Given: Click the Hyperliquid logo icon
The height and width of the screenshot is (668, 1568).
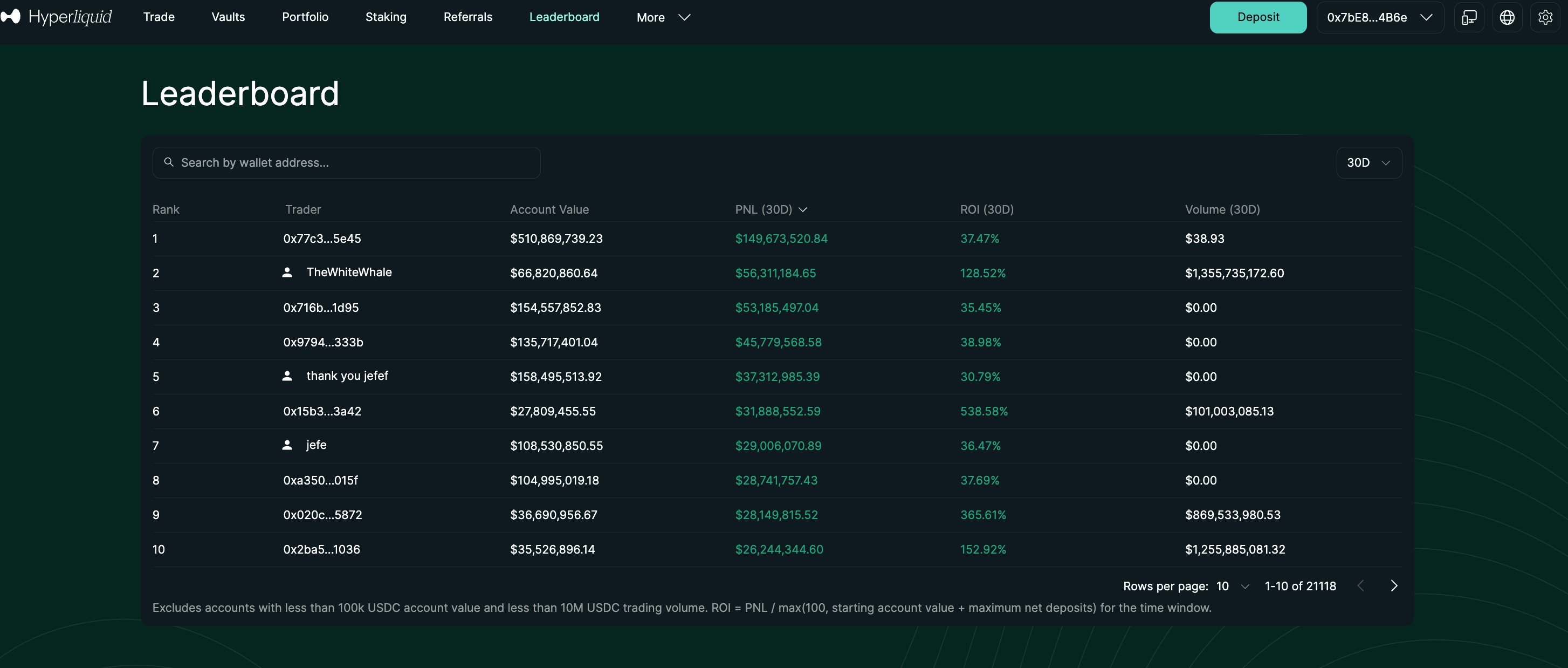Looking at the screenshot, I should pyautogui.click(x=11, y=16).
